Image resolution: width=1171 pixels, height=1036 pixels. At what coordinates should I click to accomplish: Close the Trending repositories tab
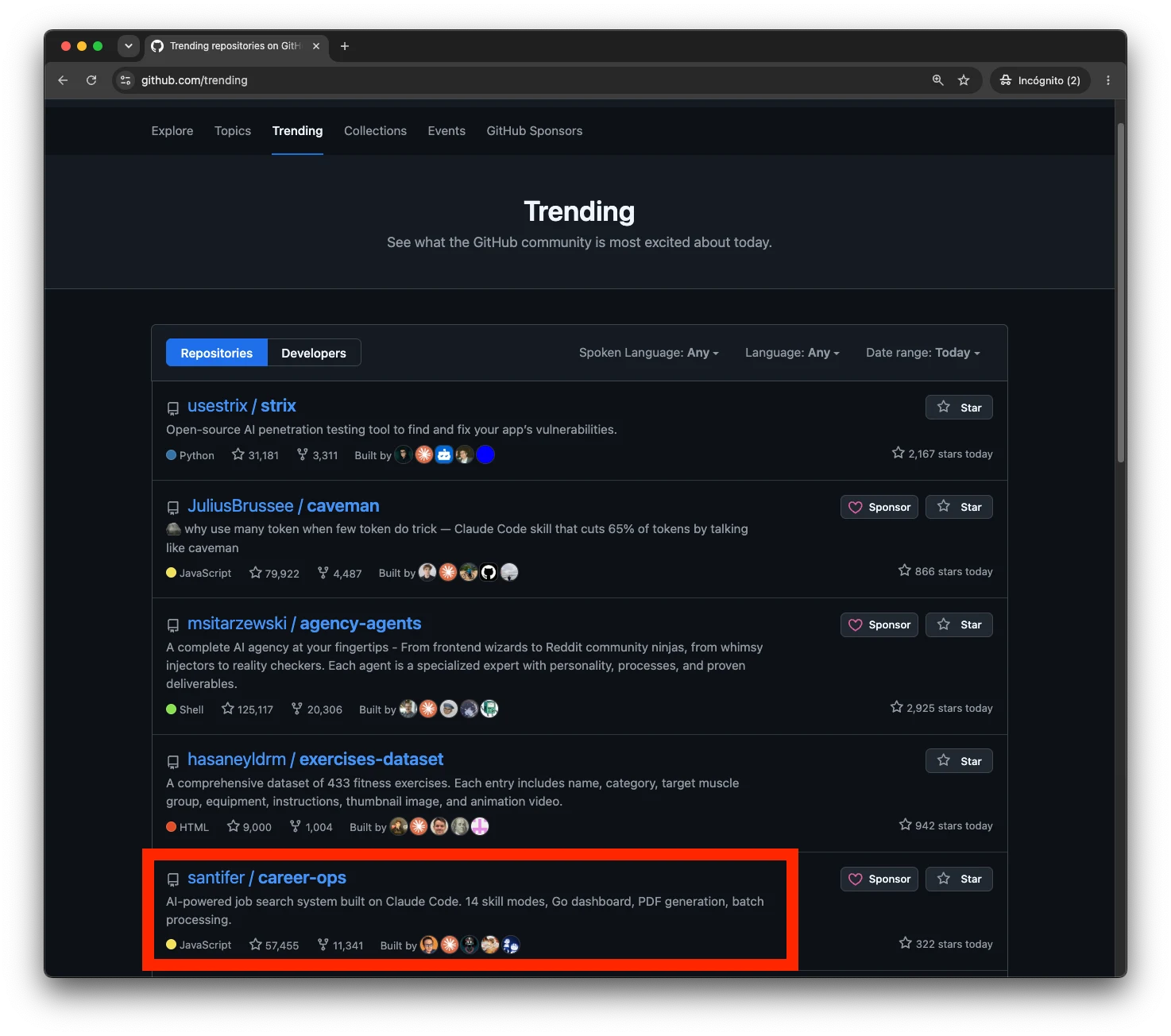click(316, 46)
